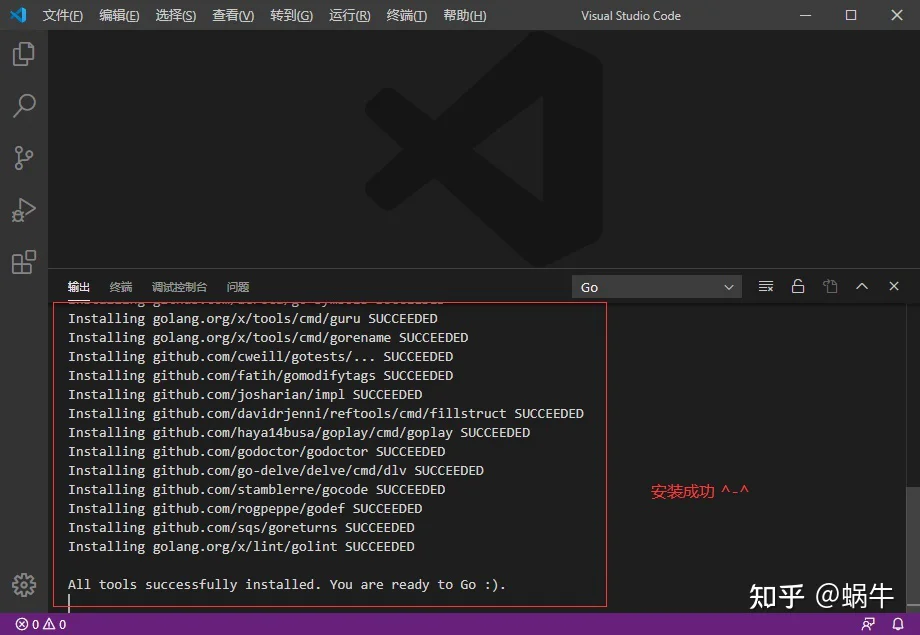This screenshot has height=635, width=920.
Task: Minimize the Visual Studio Code window
Action: (x=806, y=15)
